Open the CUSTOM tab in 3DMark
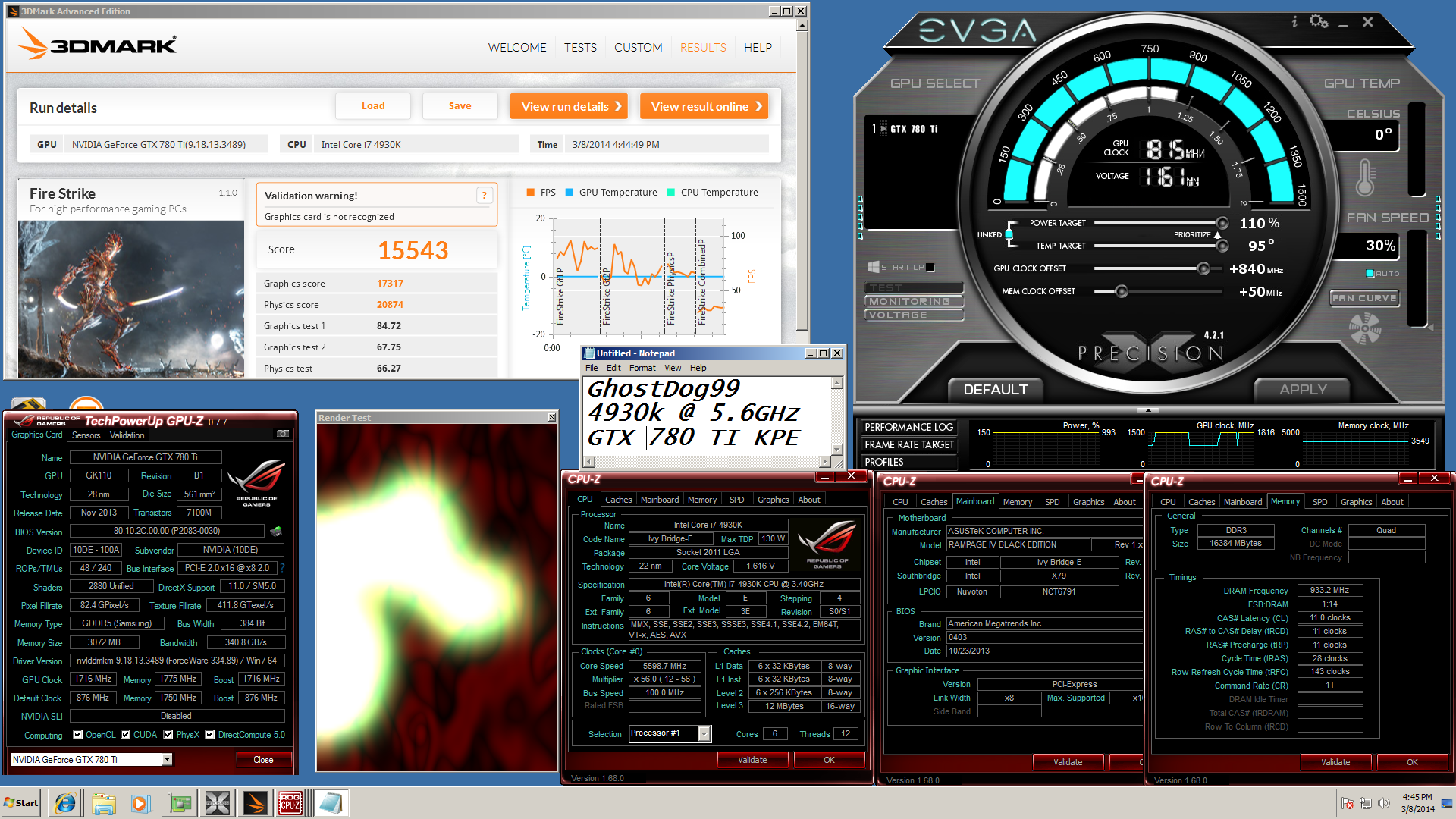 pos(638,47)
